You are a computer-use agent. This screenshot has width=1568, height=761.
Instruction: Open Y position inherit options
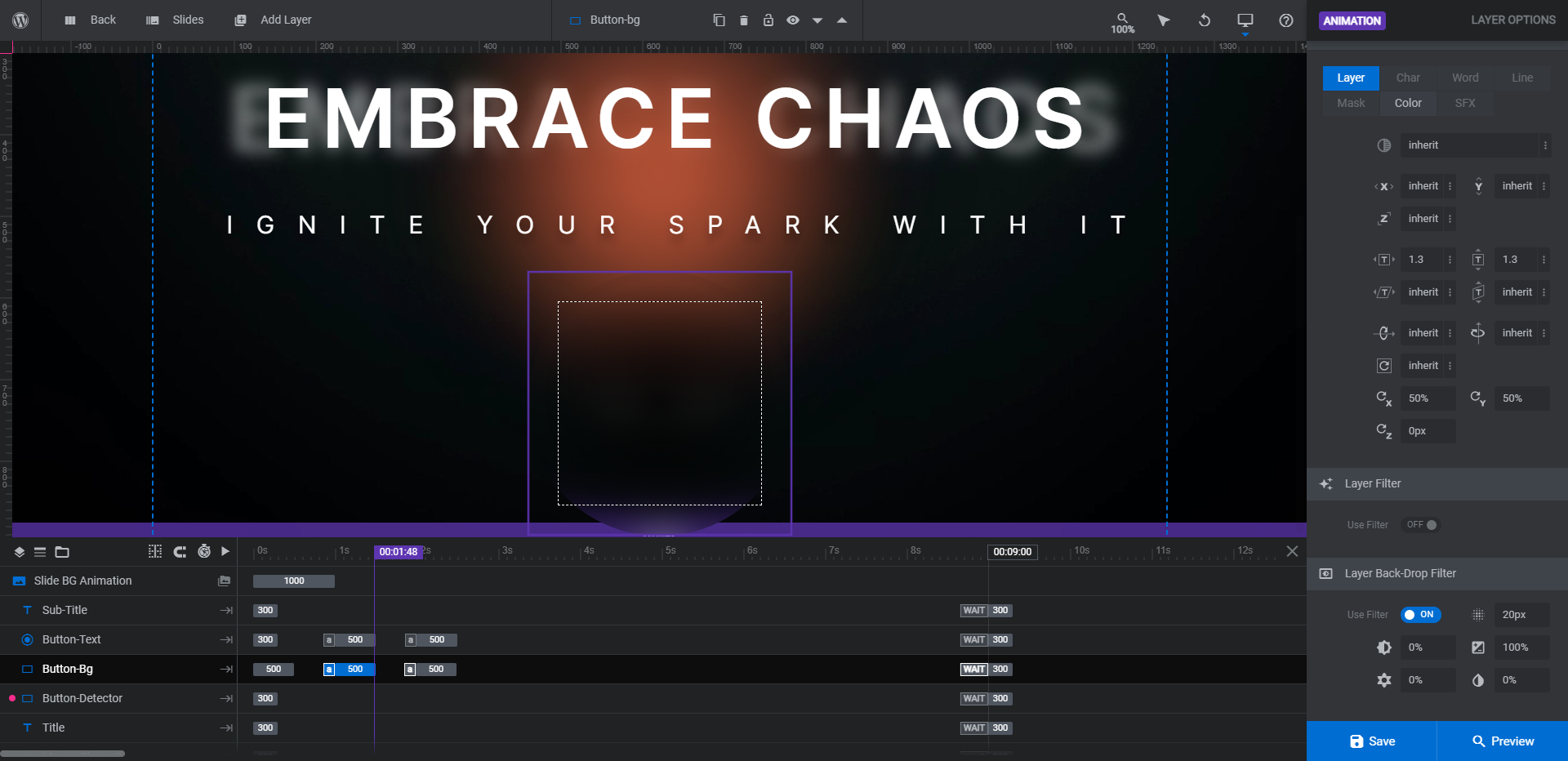(x=1543, y=186)
